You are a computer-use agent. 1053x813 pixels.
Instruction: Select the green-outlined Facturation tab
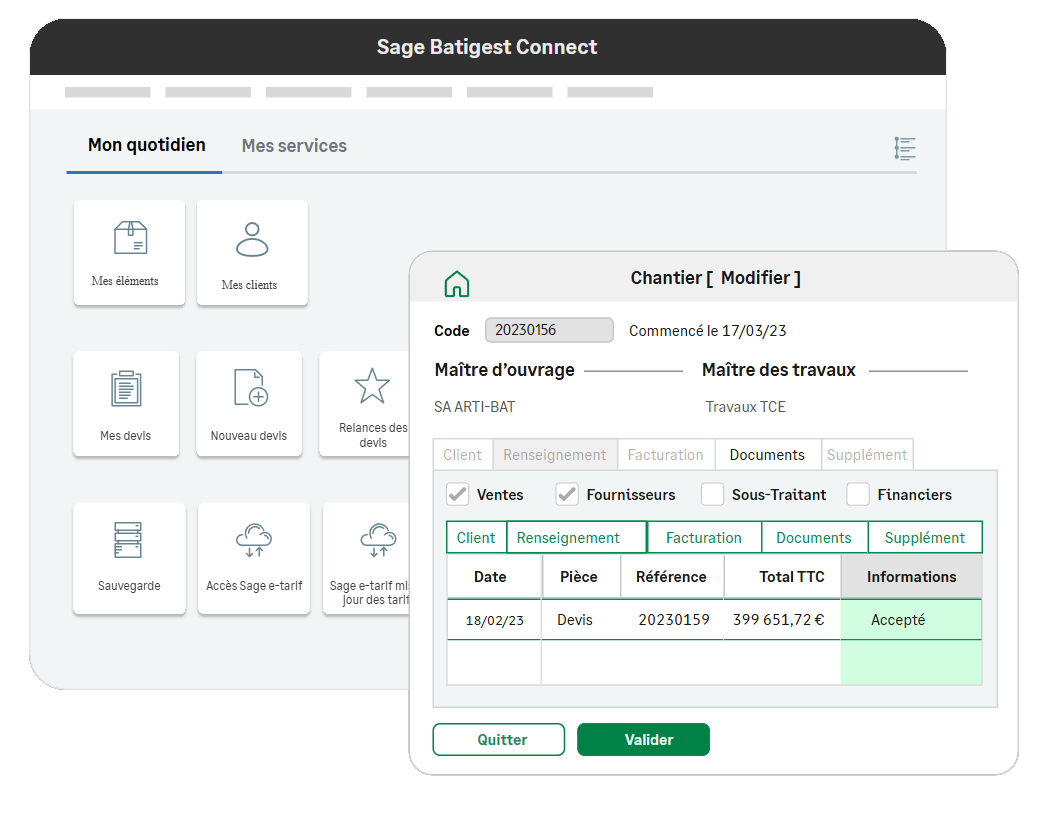click(704, 538)
